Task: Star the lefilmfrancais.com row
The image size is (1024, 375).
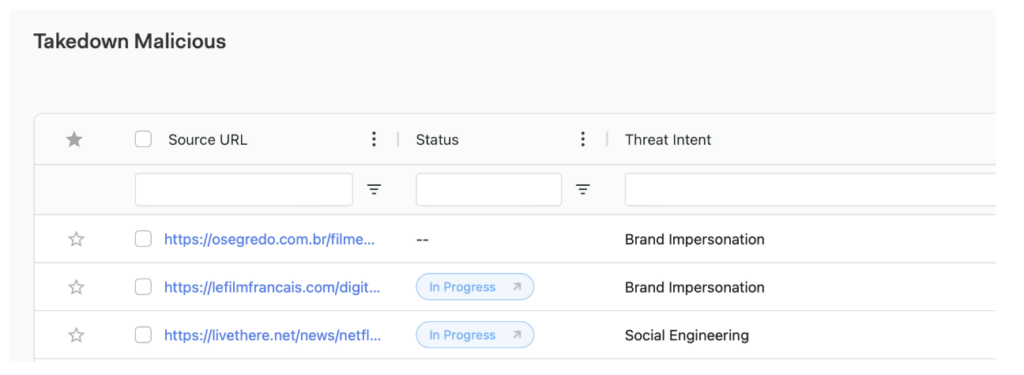Action: (x=76, y=287)
